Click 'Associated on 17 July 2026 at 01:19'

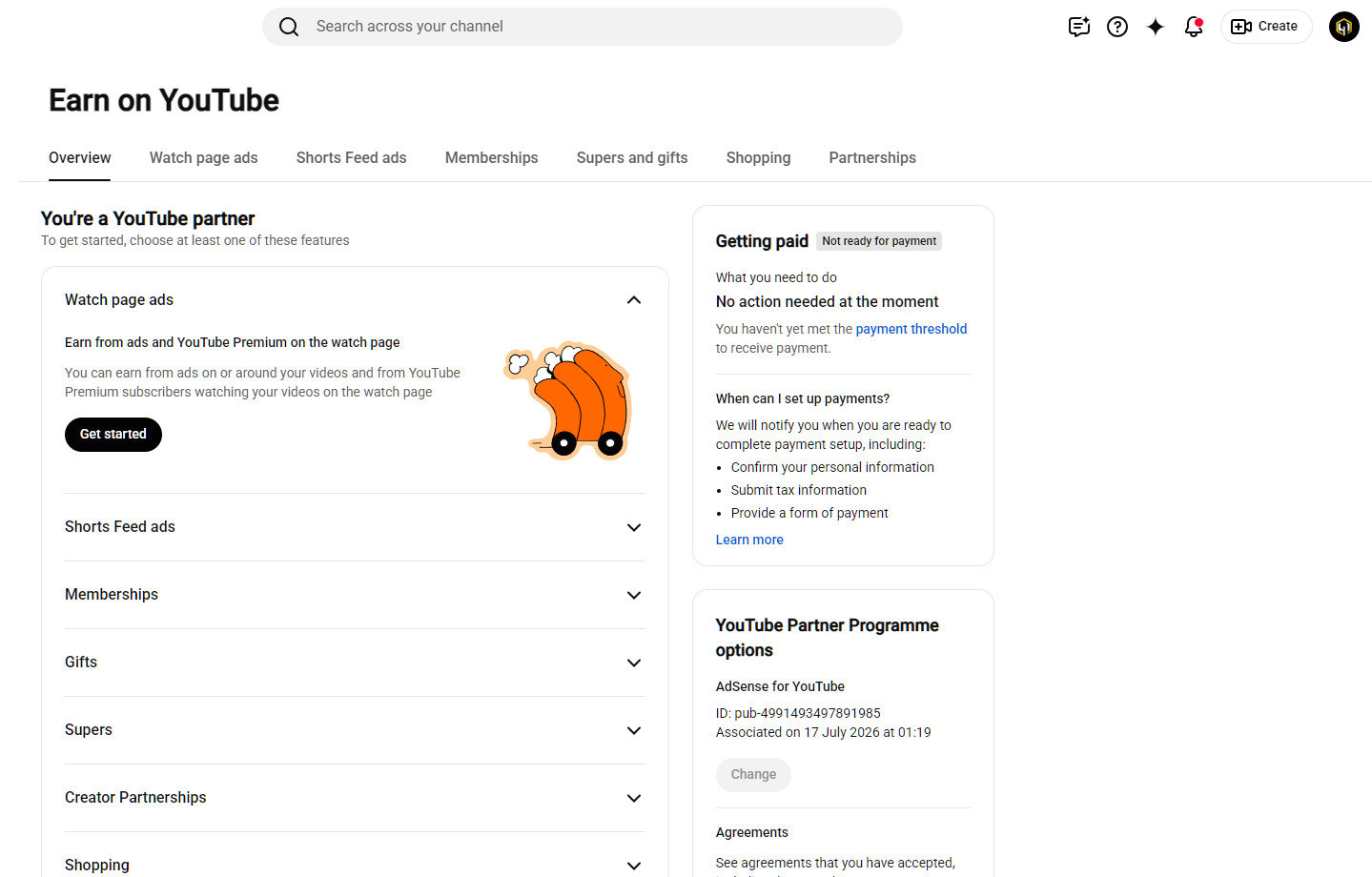(x=824, y=732)
